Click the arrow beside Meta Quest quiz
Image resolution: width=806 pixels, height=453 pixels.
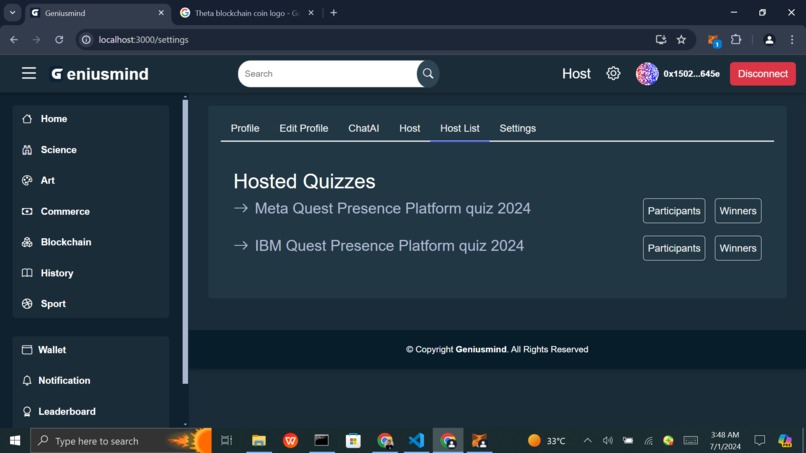tap(241, 208)
